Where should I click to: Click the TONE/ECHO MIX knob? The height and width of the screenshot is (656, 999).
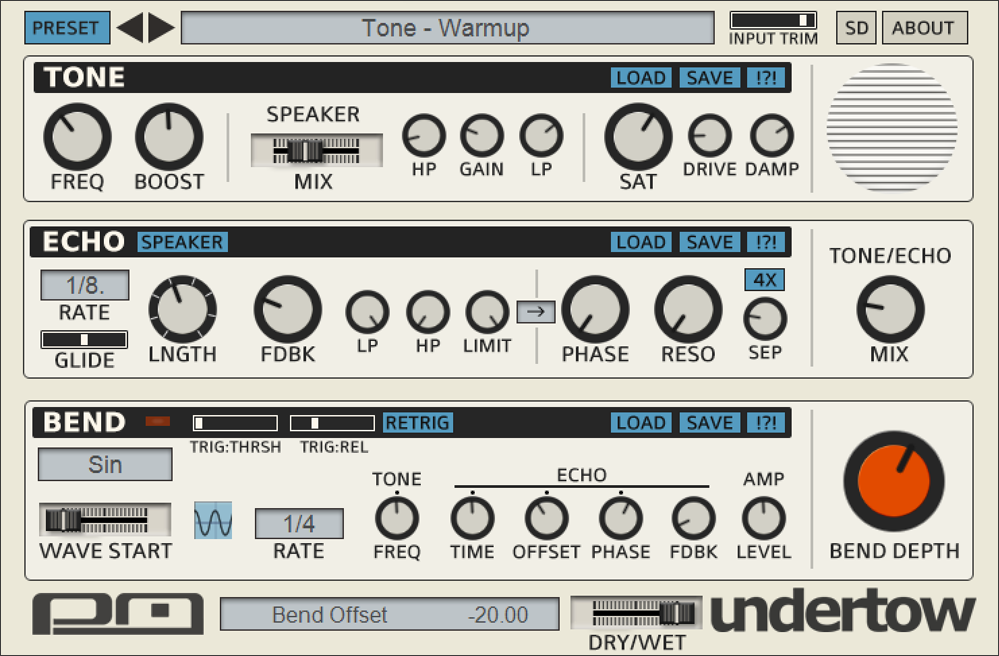(890, 310)
